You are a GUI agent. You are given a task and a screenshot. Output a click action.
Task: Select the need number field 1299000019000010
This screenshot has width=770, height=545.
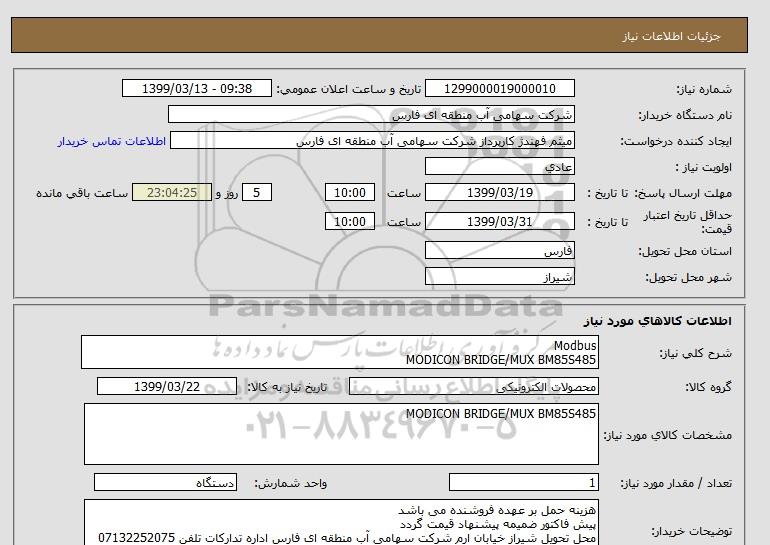pos(499,88)
